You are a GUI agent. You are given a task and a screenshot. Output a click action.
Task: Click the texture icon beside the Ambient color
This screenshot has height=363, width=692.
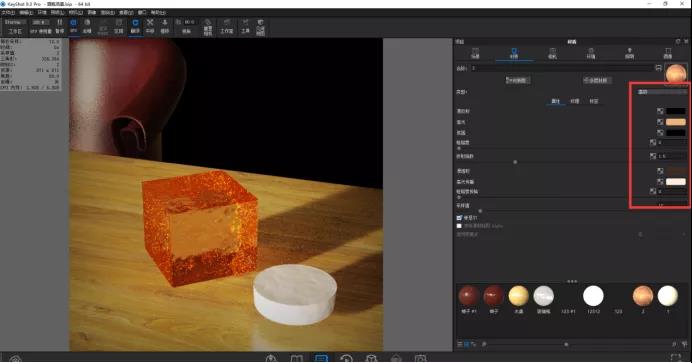tap(660, 133)
